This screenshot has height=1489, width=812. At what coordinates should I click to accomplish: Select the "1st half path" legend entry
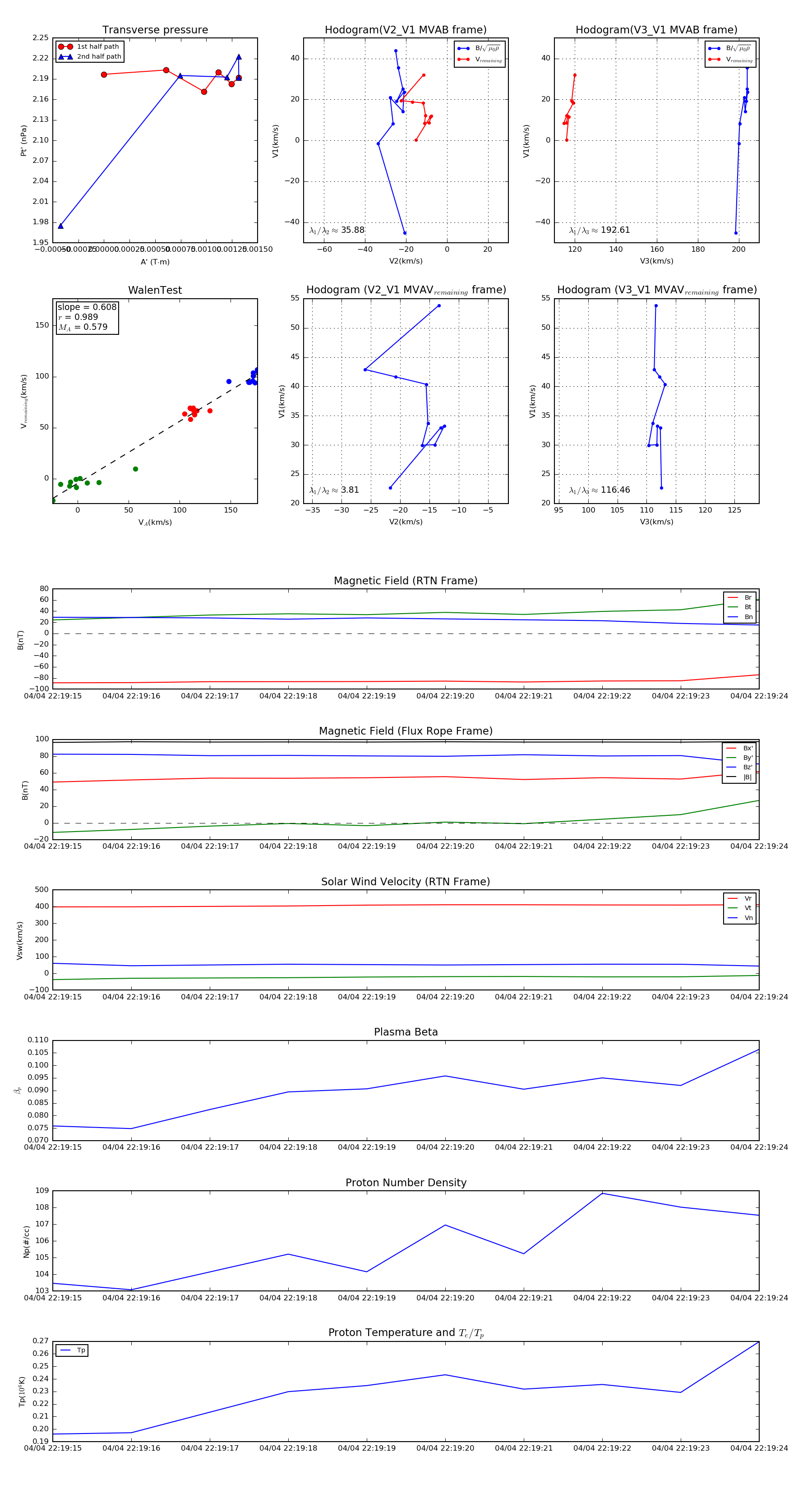pyautogui.click(x=89, y=47)
